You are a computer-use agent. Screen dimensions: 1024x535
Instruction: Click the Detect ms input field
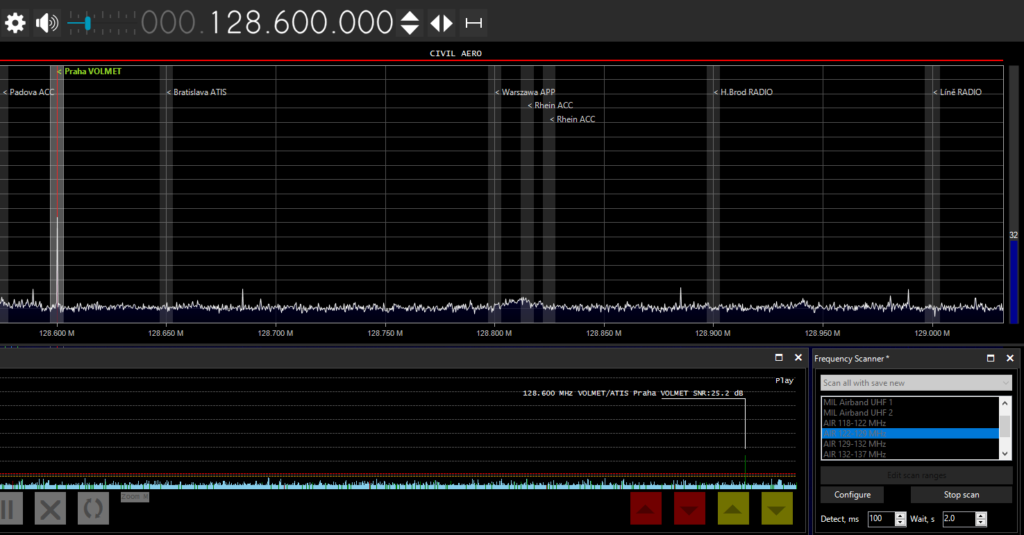[881, 519]
